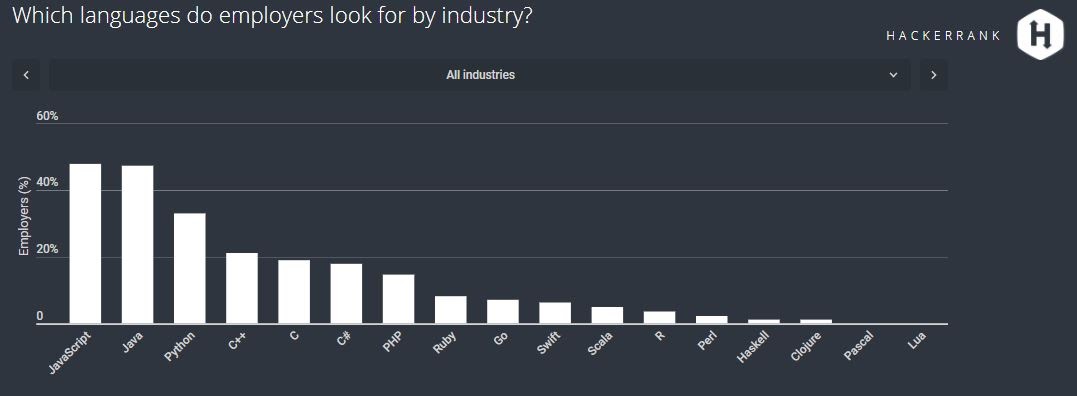Click the HackerRank hexagon logo icon
The width and height of the screenshot is (1077, 396).
[x=1040, y=34]
